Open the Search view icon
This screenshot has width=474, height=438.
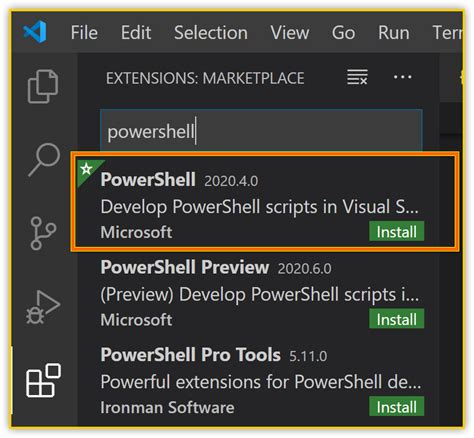coord(44,160)
